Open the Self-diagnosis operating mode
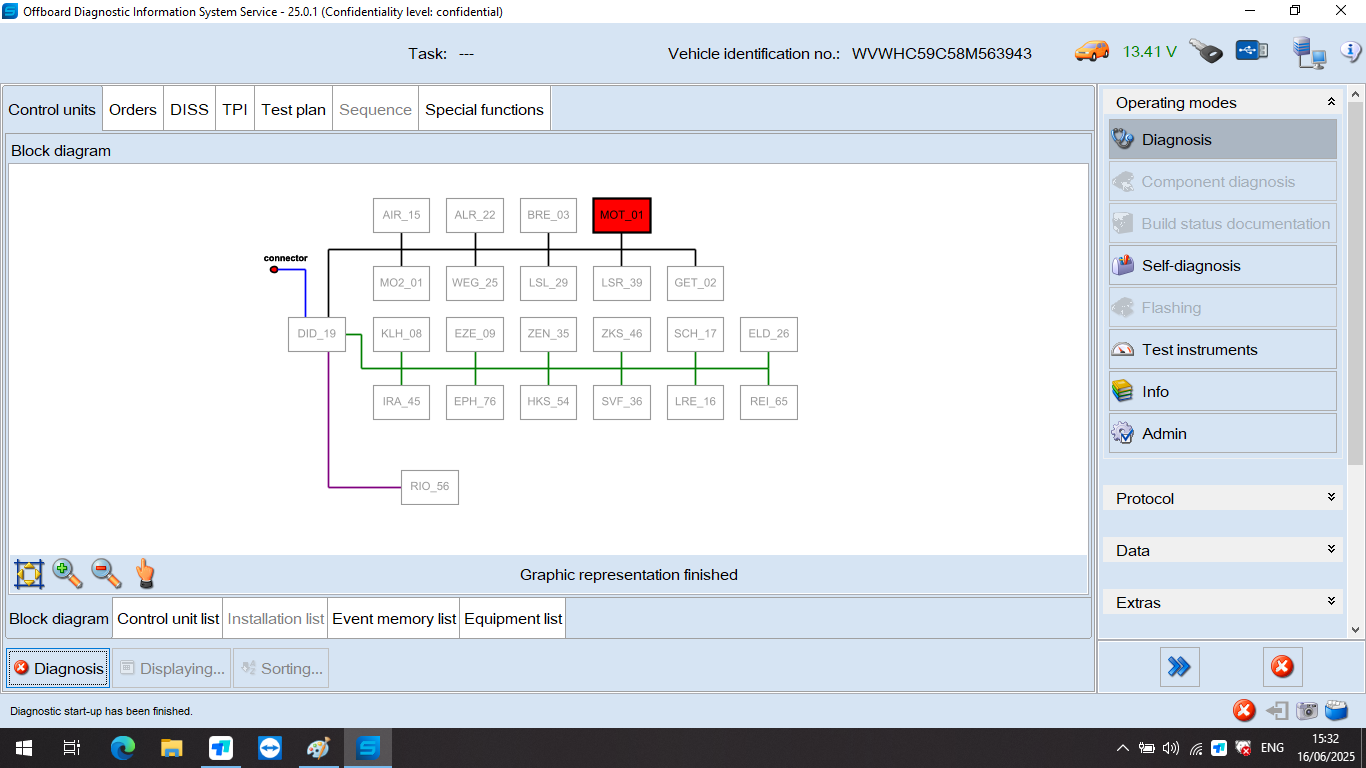This screenshot has width=1366, height=768. tap(1190, 265)
